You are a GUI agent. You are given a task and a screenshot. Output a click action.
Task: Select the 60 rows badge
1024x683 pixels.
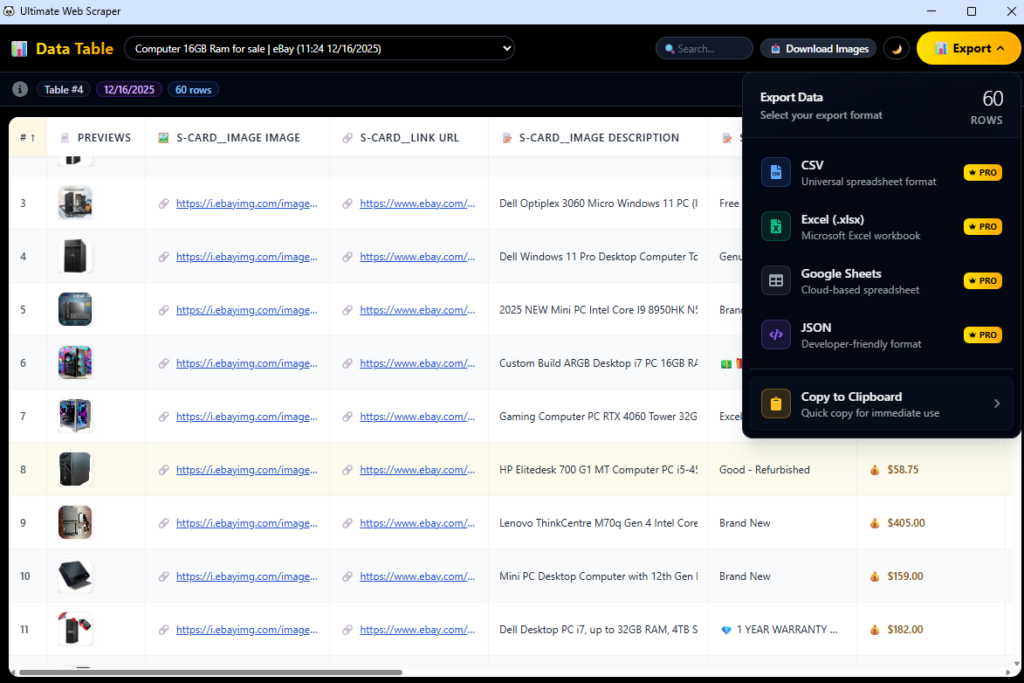(x=192, y=89)
